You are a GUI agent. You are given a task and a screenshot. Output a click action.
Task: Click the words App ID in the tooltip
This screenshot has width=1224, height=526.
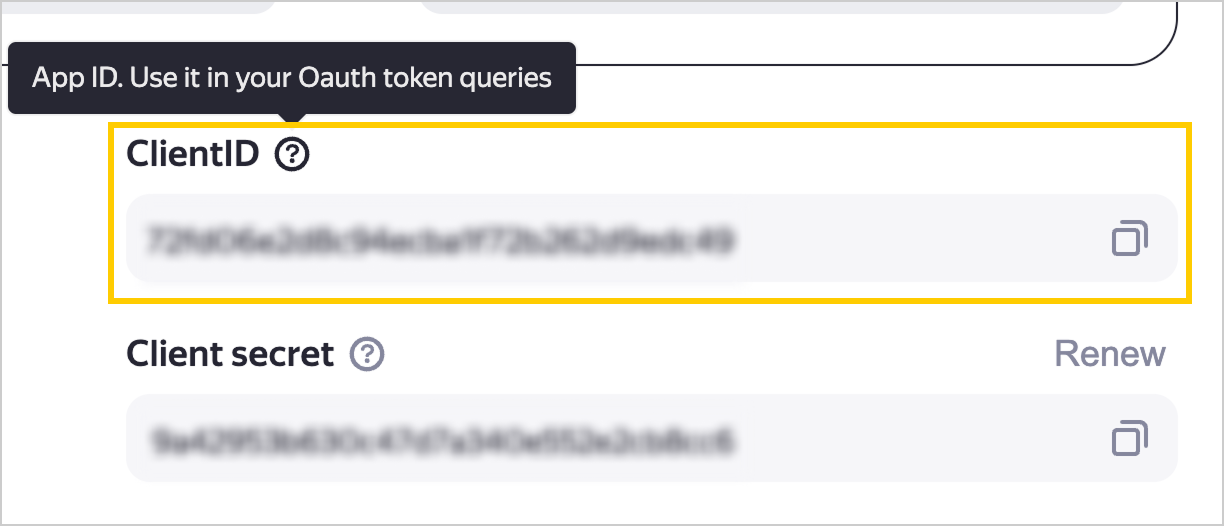tap(75, 78)
